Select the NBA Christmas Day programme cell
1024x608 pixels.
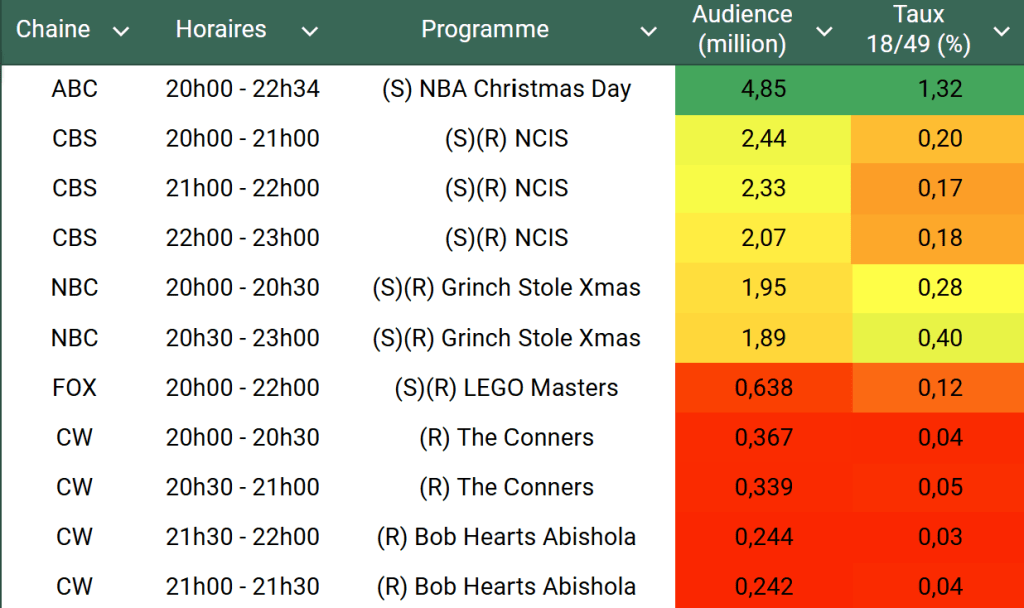[506, 89]
